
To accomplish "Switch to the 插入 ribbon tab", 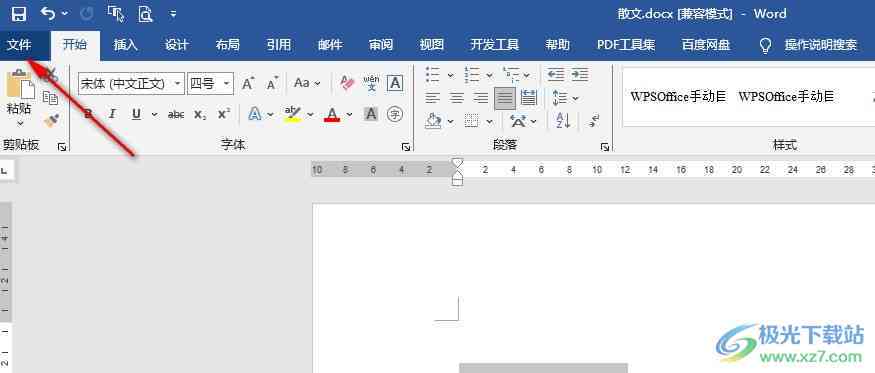I will 126,45.
